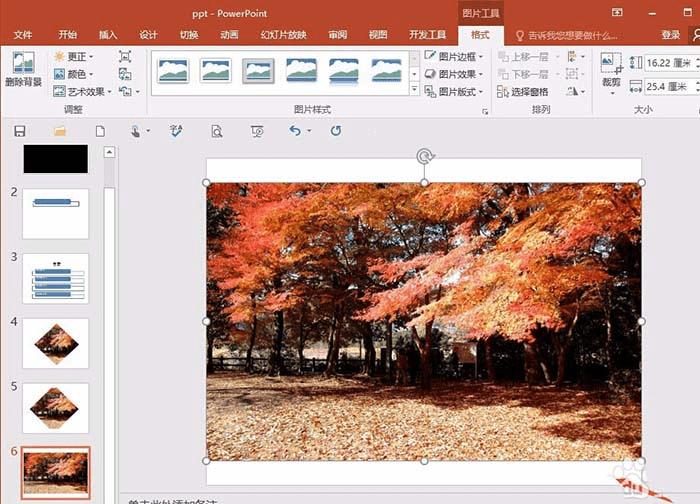Click the Undo arrow icon

295,130
